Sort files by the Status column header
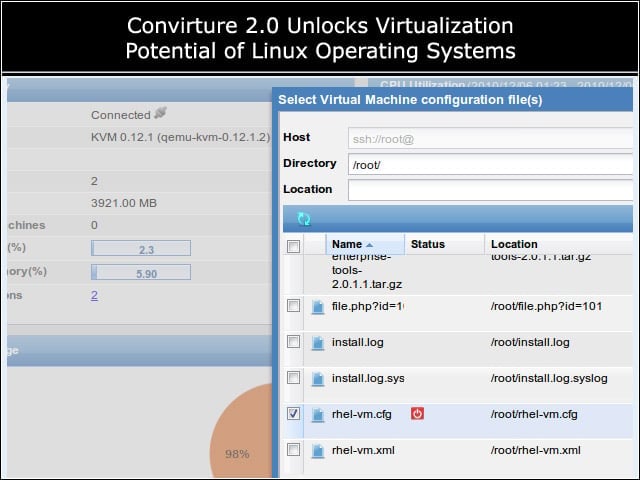 coord(444,244)
